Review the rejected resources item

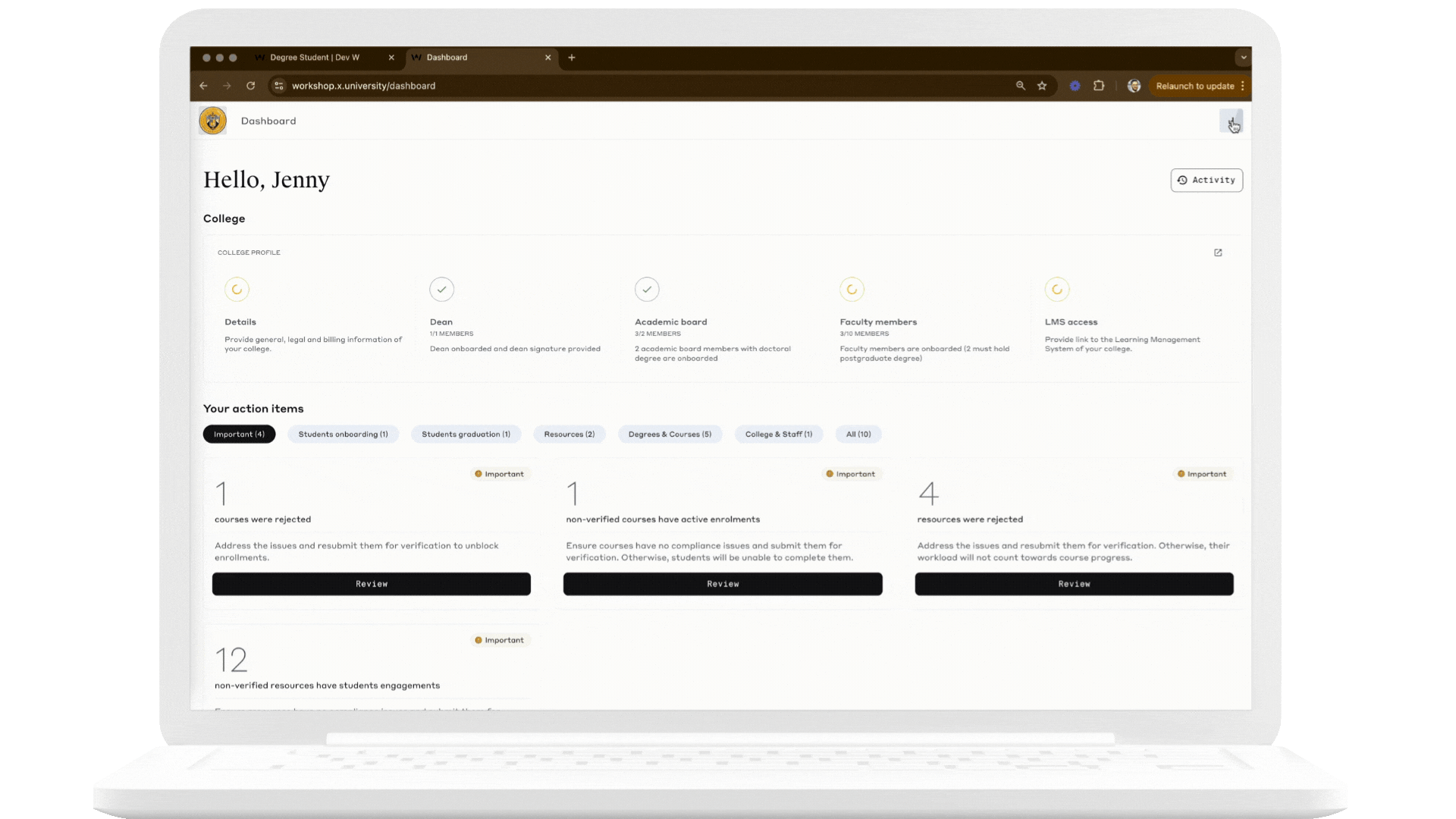point(1074,584)
